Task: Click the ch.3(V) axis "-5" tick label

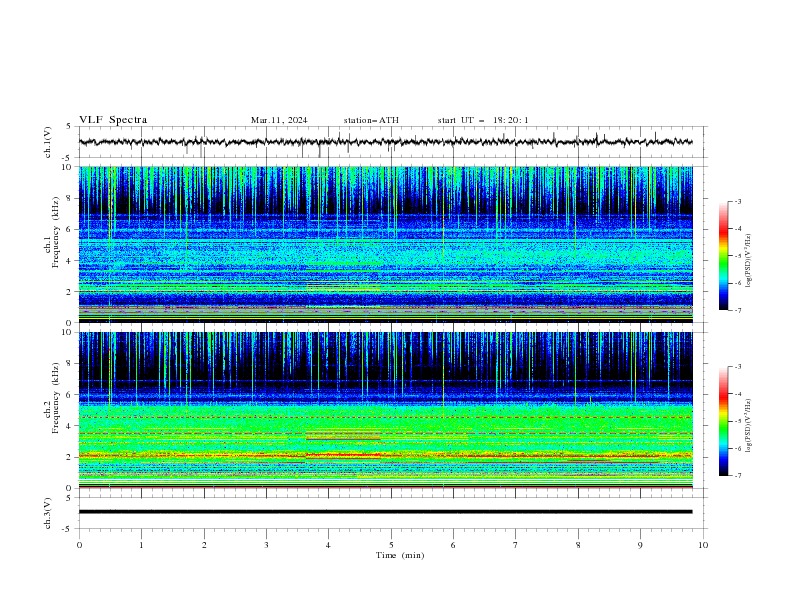Action: click(67, 529)
